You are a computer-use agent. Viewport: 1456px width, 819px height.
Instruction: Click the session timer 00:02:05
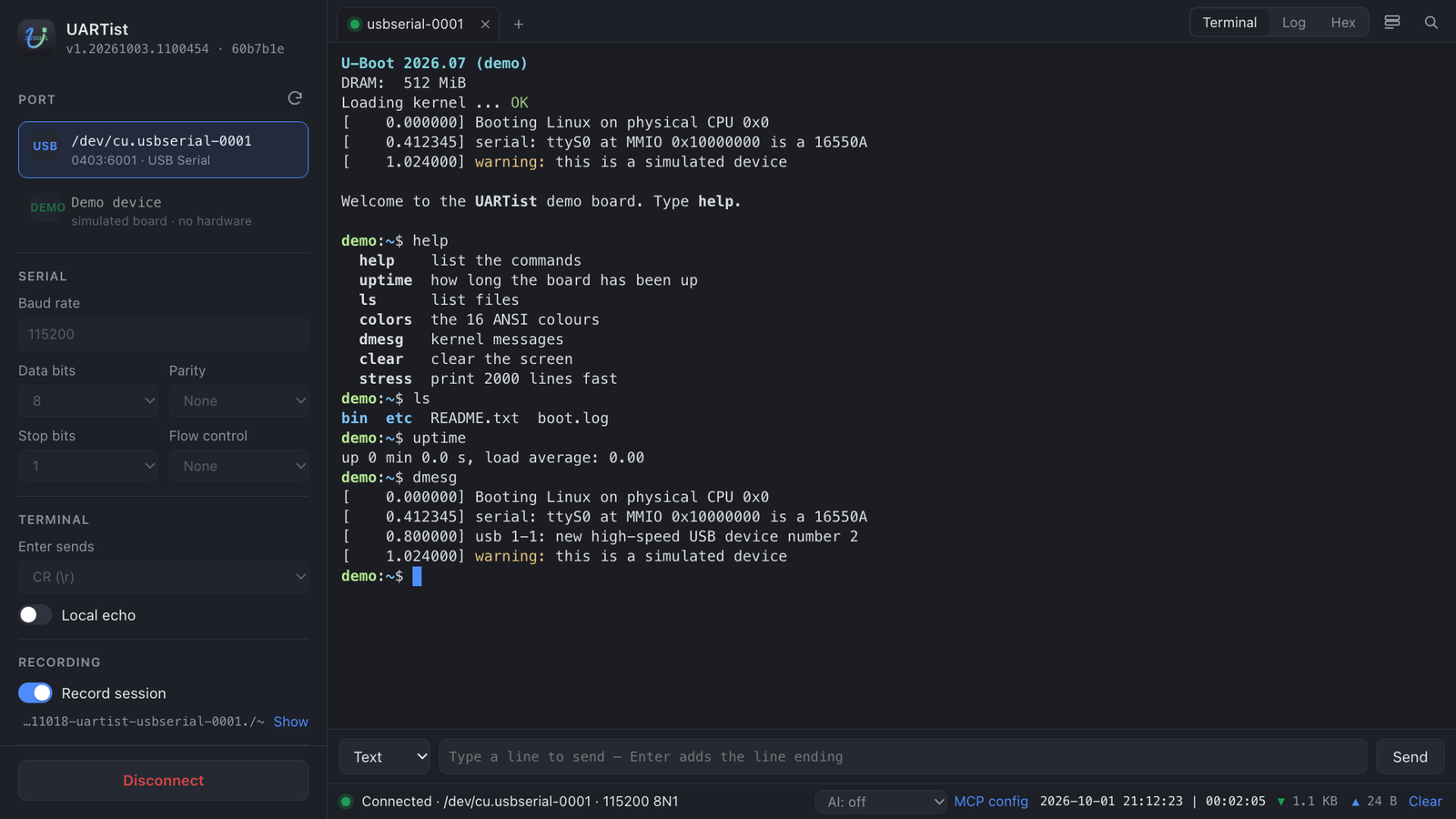click(1236, 802)
